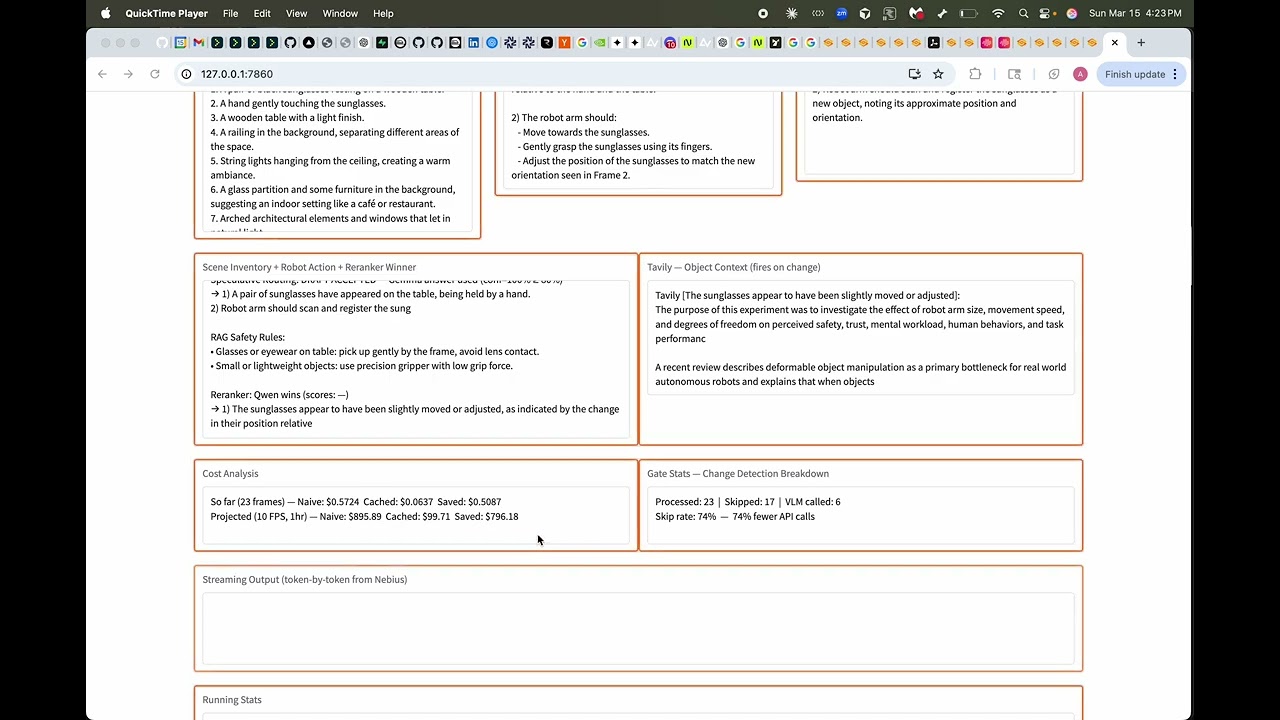
Task: Click '2) Robot arm should scan and register the sung'
Action: 310,309
